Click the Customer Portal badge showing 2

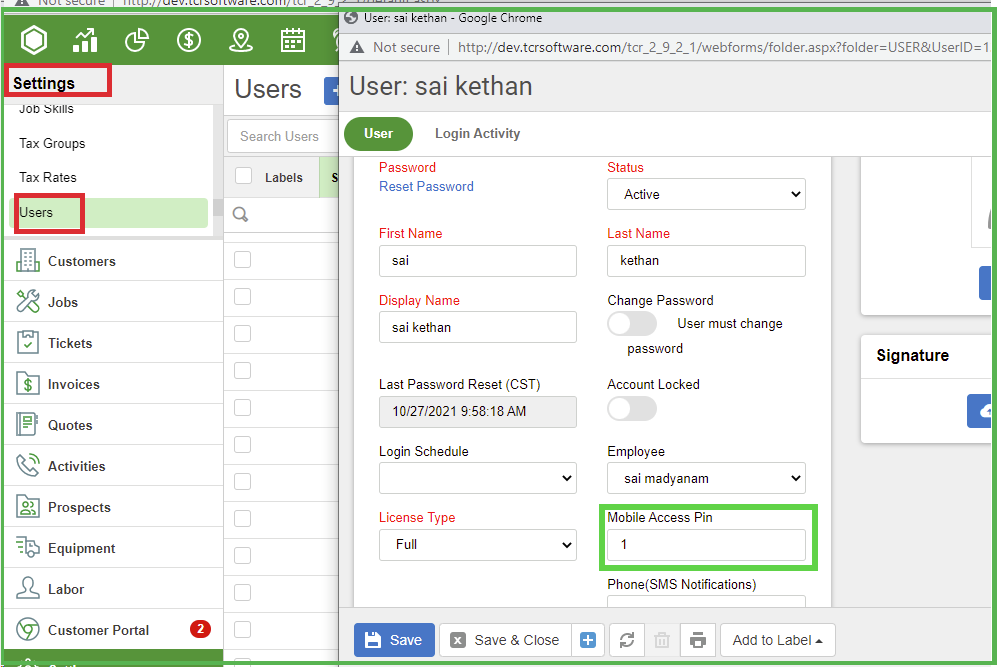coord(200,629)
